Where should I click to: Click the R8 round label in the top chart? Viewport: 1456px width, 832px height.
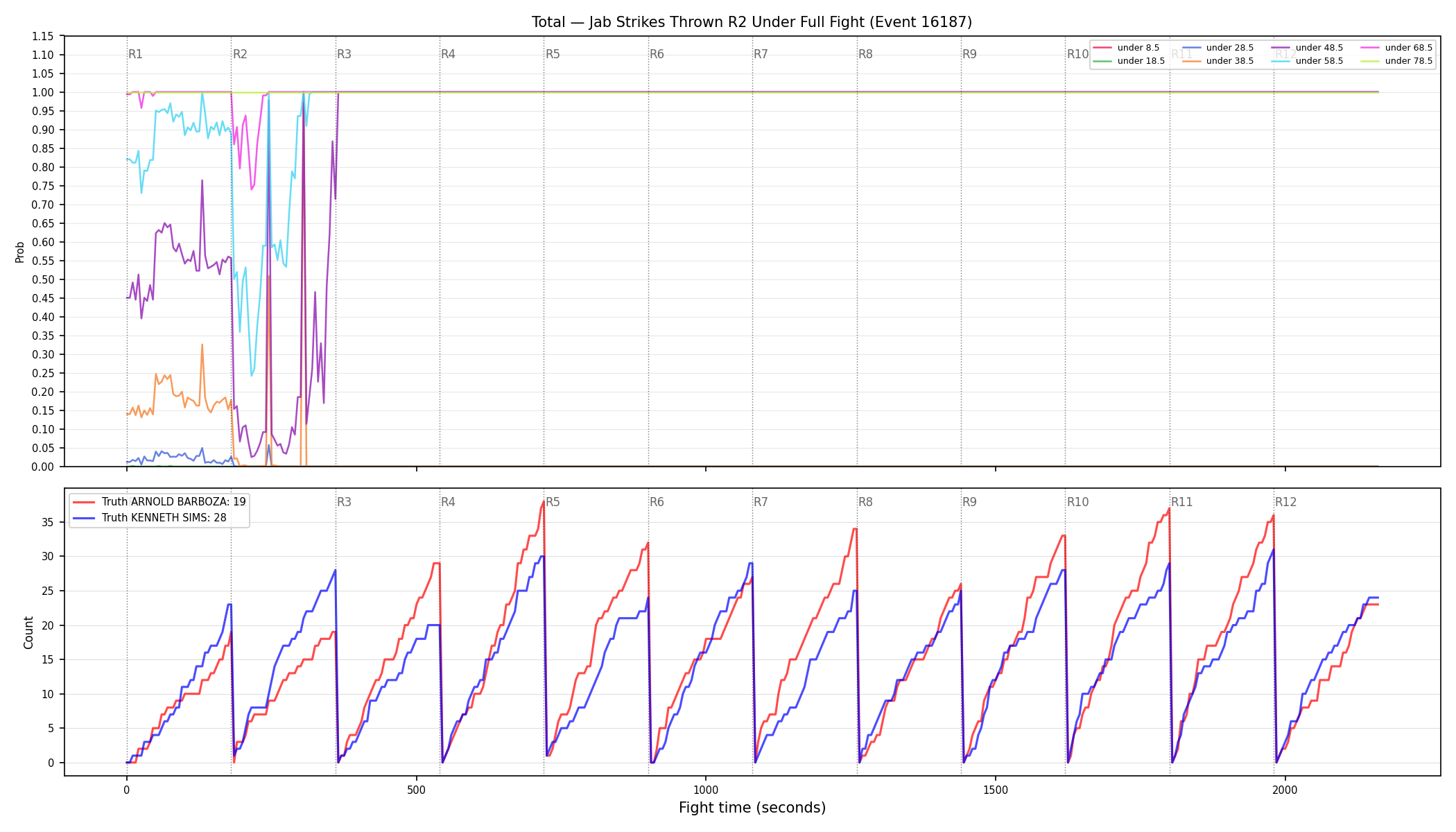[865, 54]
